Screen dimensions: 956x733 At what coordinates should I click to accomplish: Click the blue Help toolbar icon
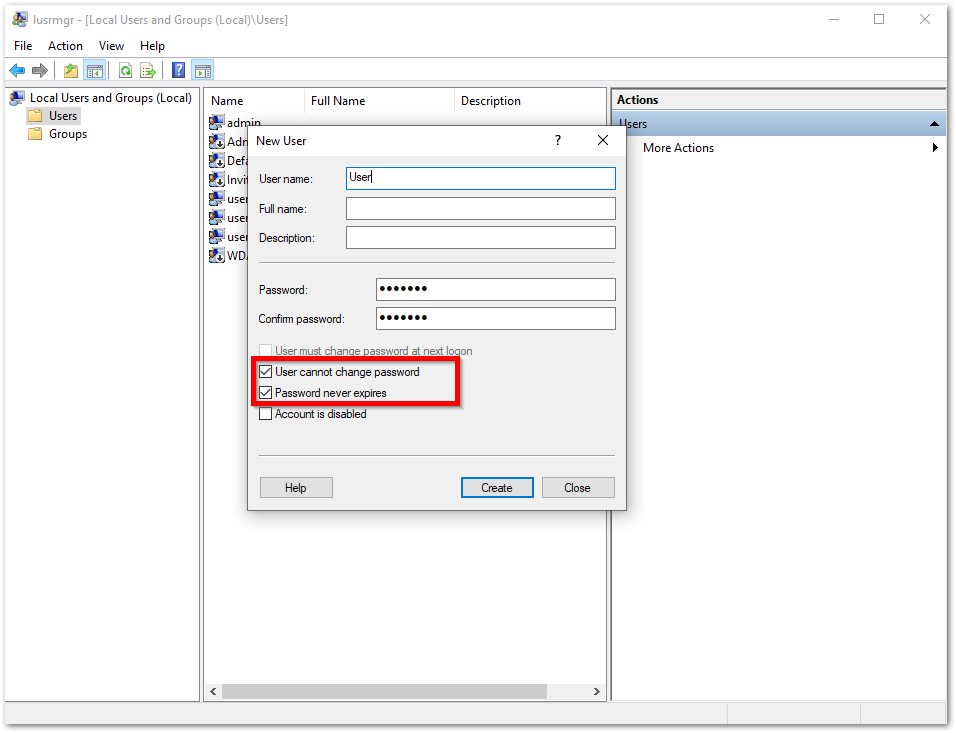pyautogui.click(x=178, y=70)
